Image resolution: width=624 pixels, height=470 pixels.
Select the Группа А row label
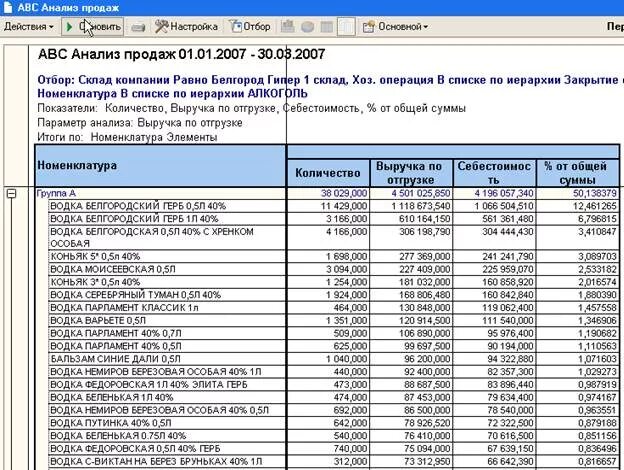[x=56, y=193]
